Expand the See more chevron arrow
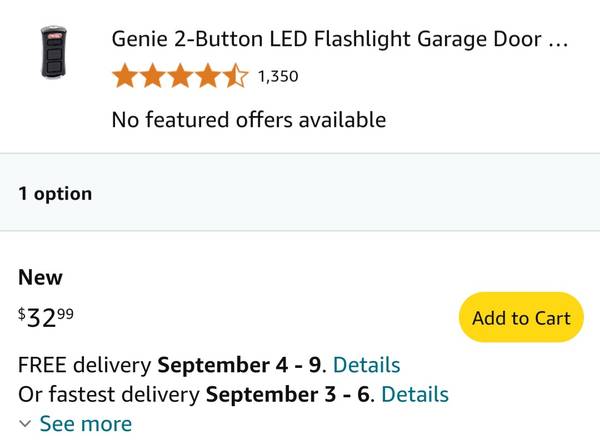This screenshot has width=600, height=445. coord(25,424)
